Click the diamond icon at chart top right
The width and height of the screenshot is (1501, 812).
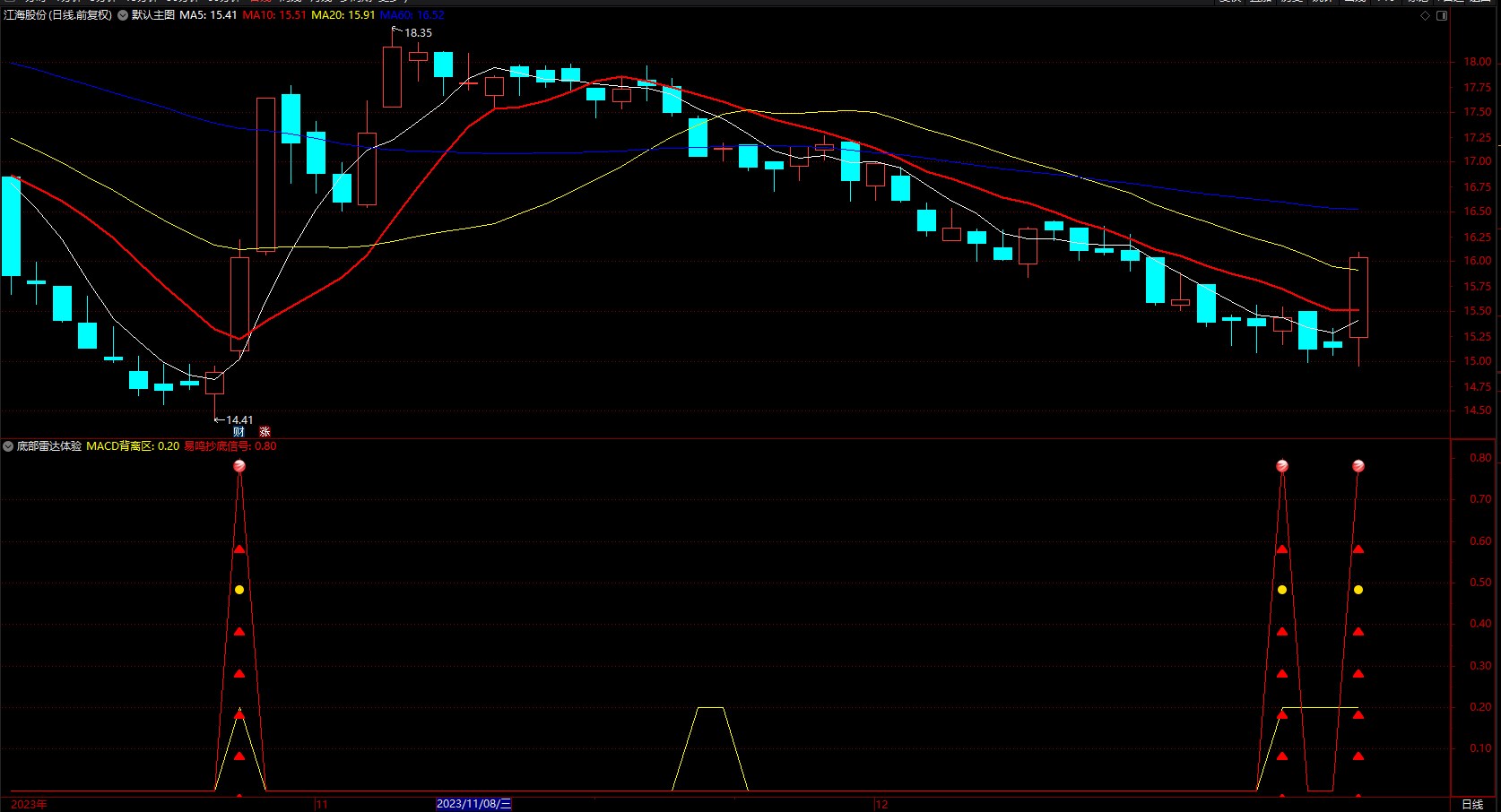pyautogui.click(x=1426, y=16)
